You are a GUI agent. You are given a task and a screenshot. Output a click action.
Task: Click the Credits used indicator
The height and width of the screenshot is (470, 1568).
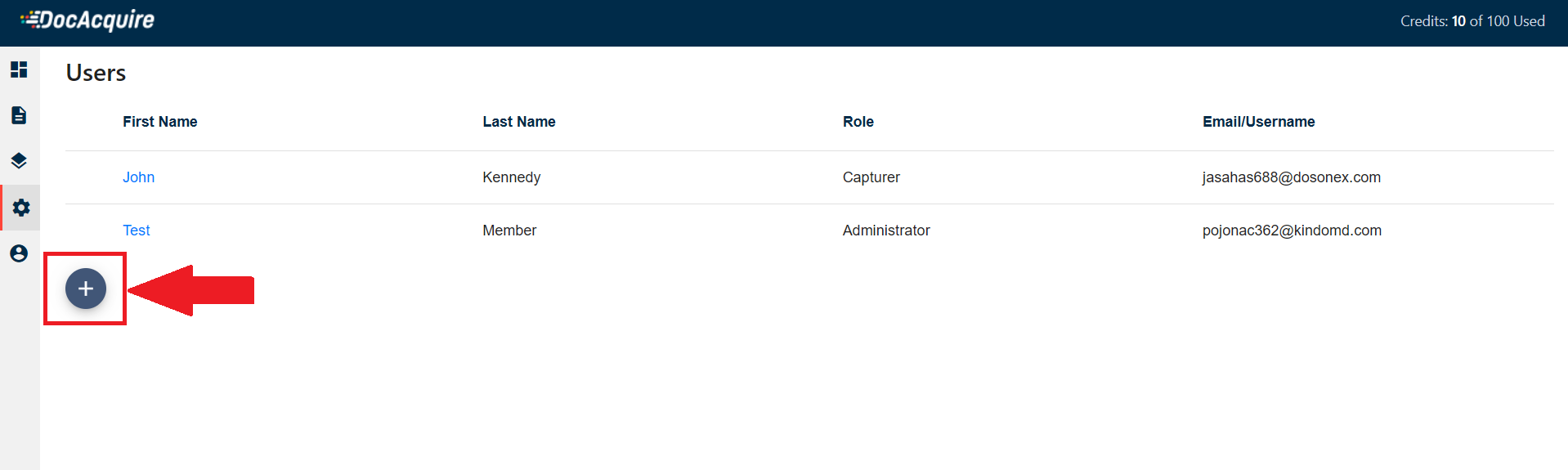click(x=1472, y=21)
